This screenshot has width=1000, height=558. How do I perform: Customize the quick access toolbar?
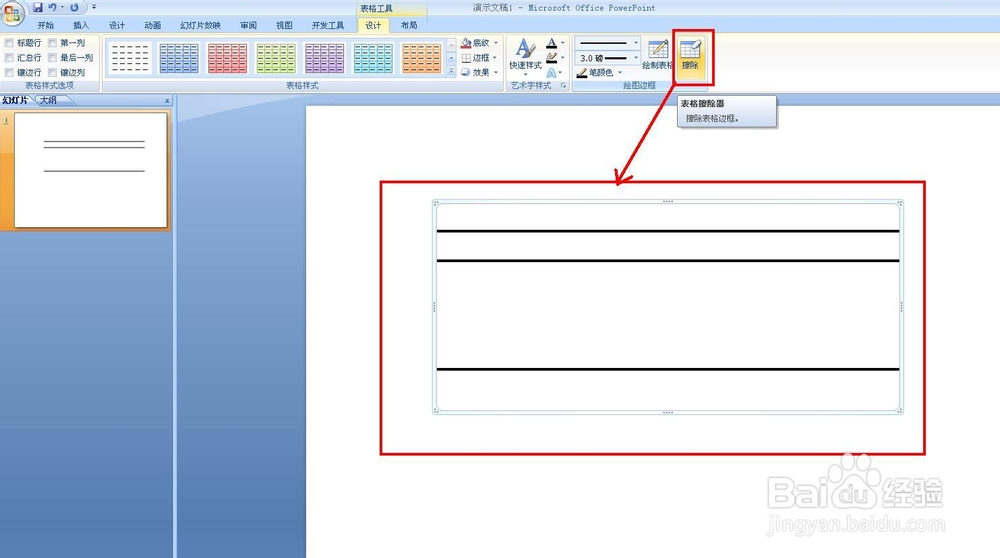[x=94, y=8]
